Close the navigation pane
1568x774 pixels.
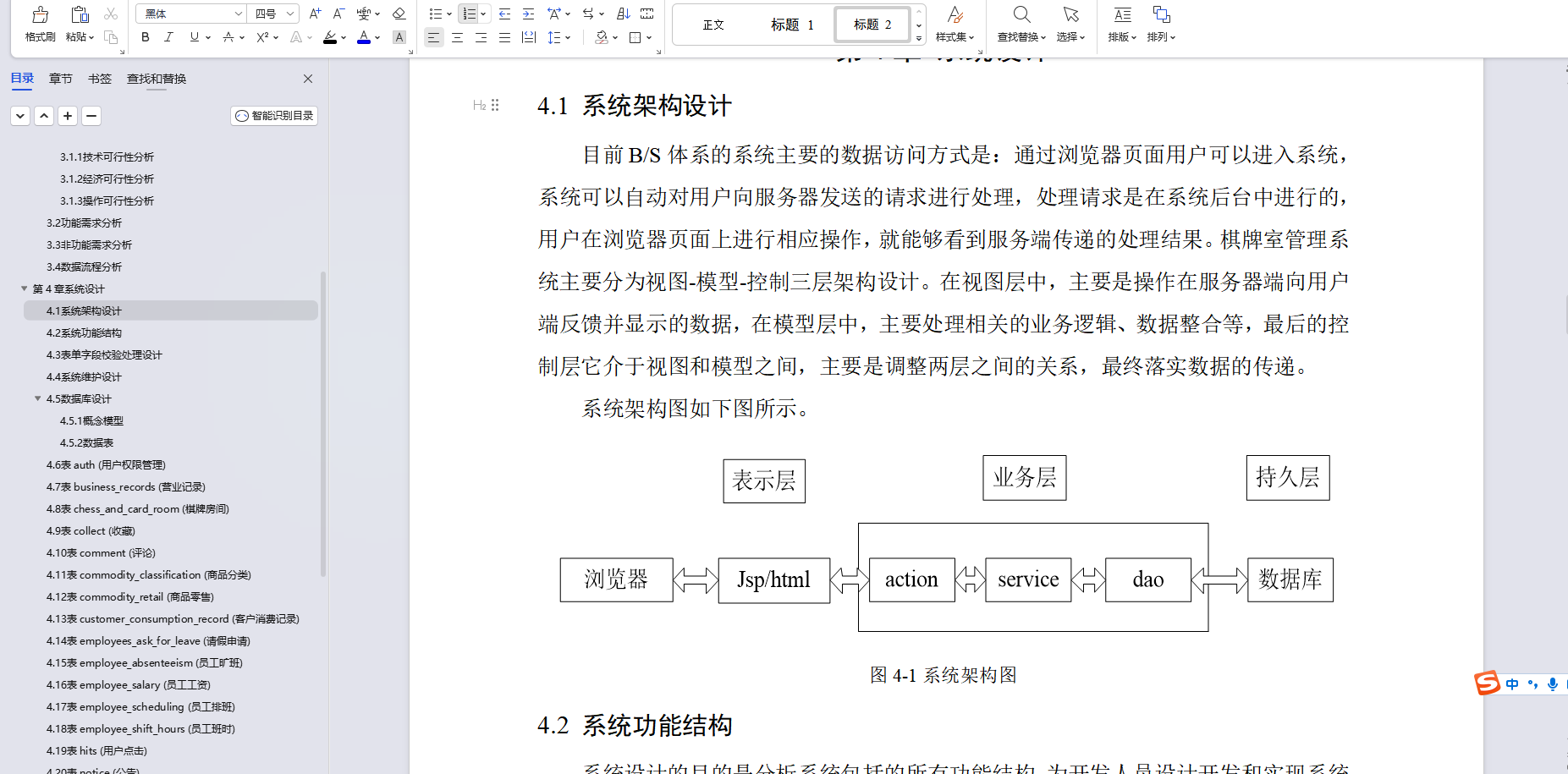308,79
